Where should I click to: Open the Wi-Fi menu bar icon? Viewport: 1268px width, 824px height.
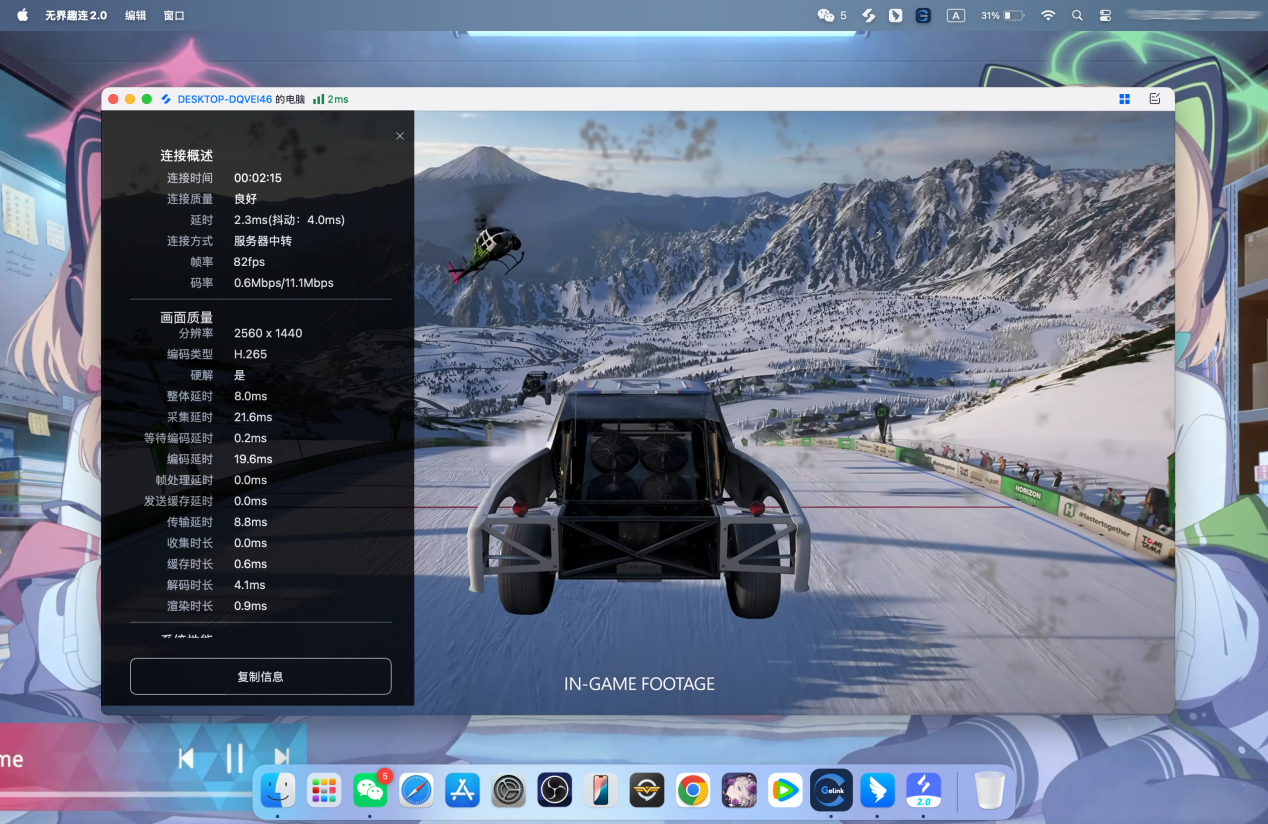pos(1048,16)
